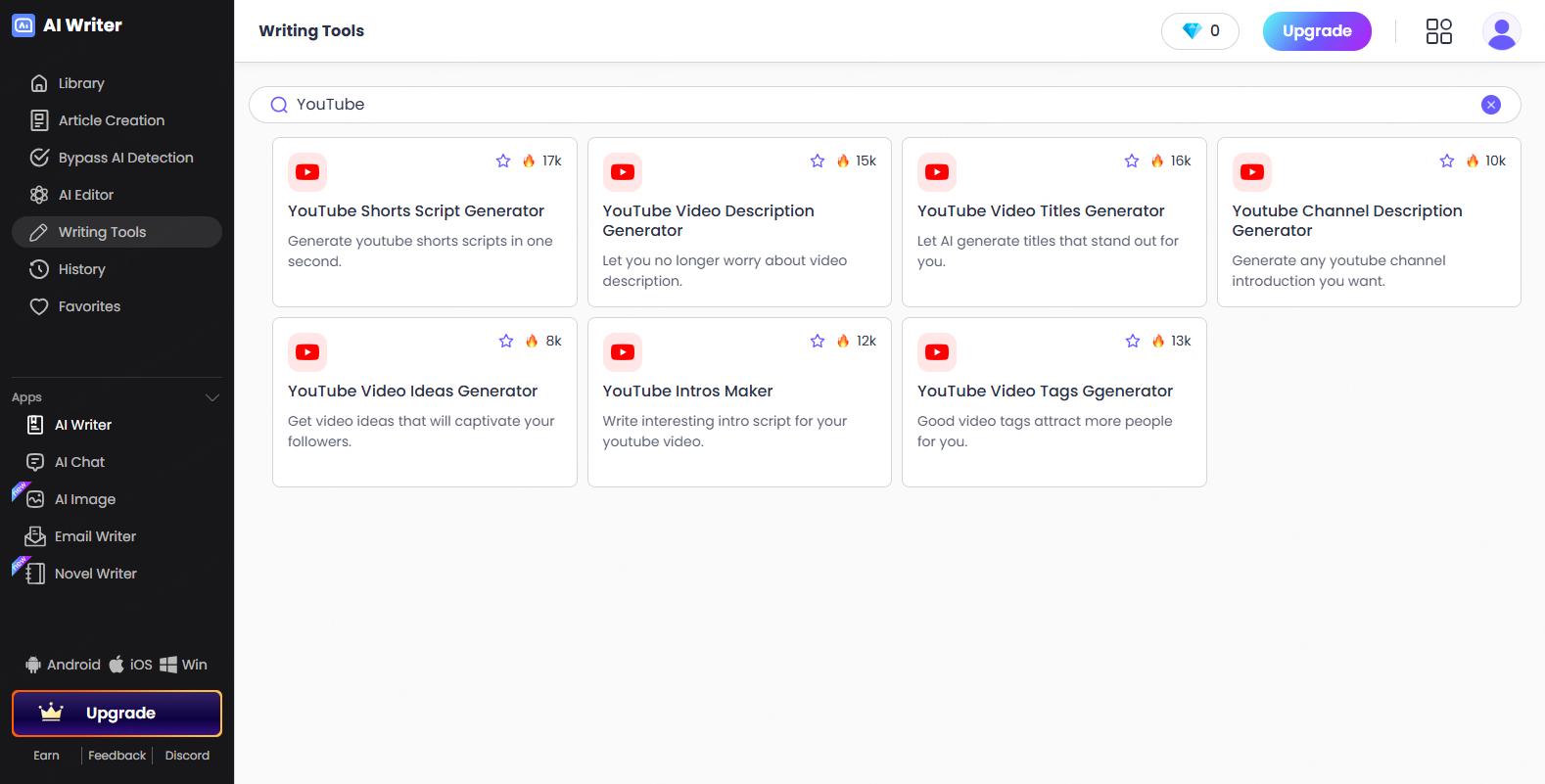The image size is (1545, 784).
Task: Open the user profile avatar
Action: click(1501, 31)
